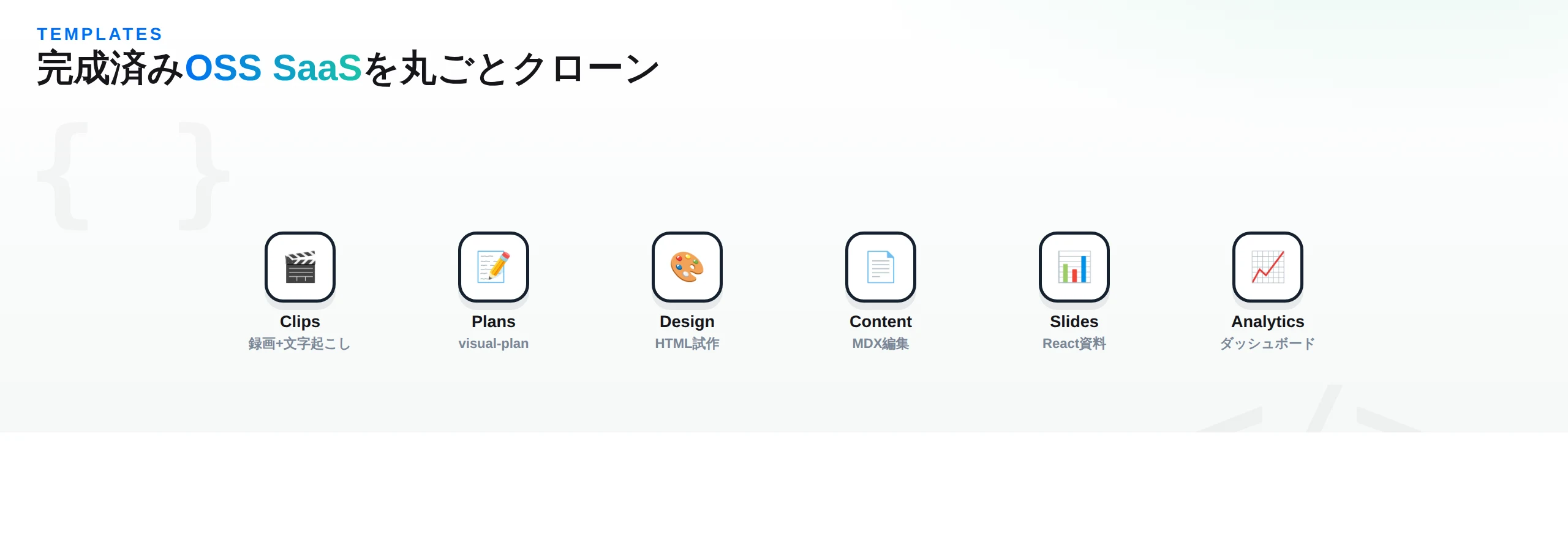The image size is (1568, 539).
Task: Click the Slides template label
Action: click(x=1074, y=322)
